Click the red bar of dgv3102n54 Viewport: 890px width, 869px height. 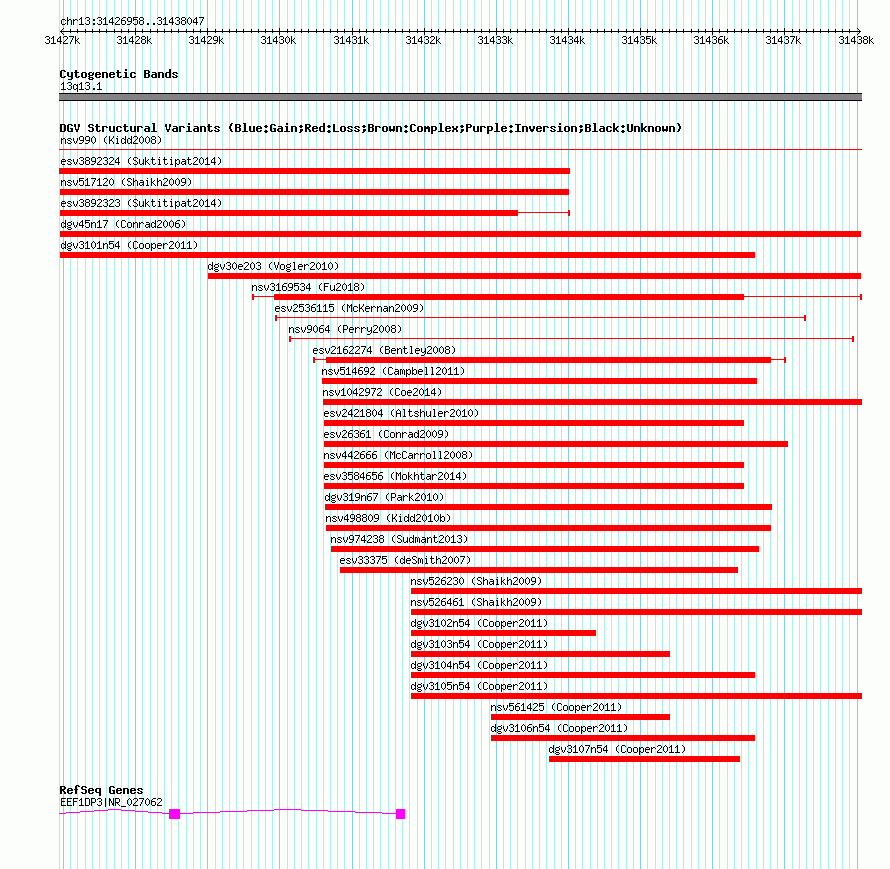coord(503,633)
